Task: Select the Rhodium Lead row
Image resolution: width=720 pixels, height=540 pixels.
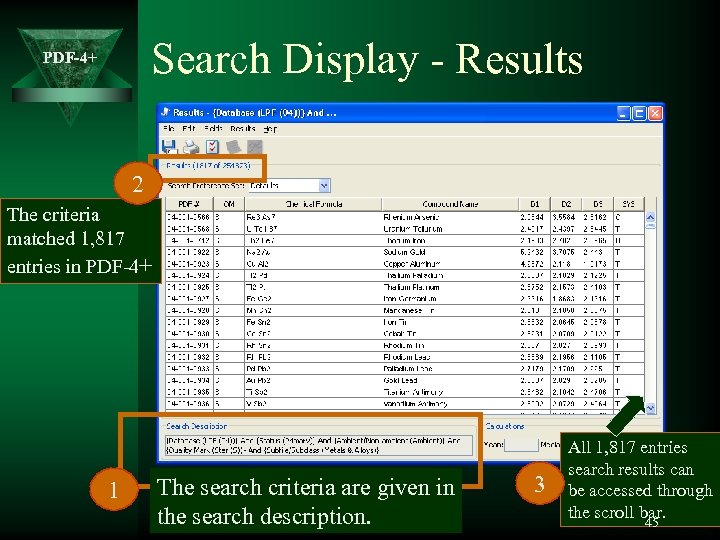Action: [405, 357]
